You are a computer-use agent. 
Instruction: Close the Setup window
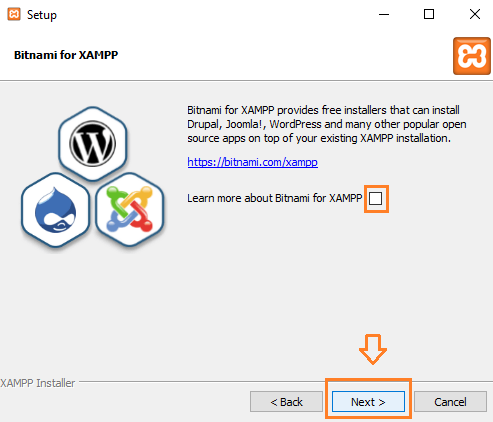(x=475, y=14)
